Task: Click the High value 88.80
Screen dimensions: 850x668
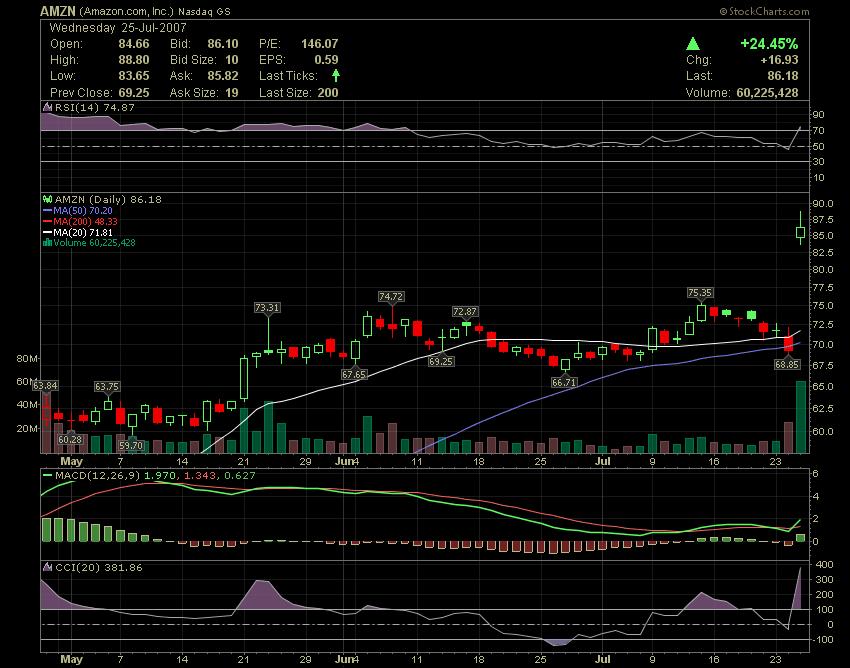Action: (x=134, y=60)
